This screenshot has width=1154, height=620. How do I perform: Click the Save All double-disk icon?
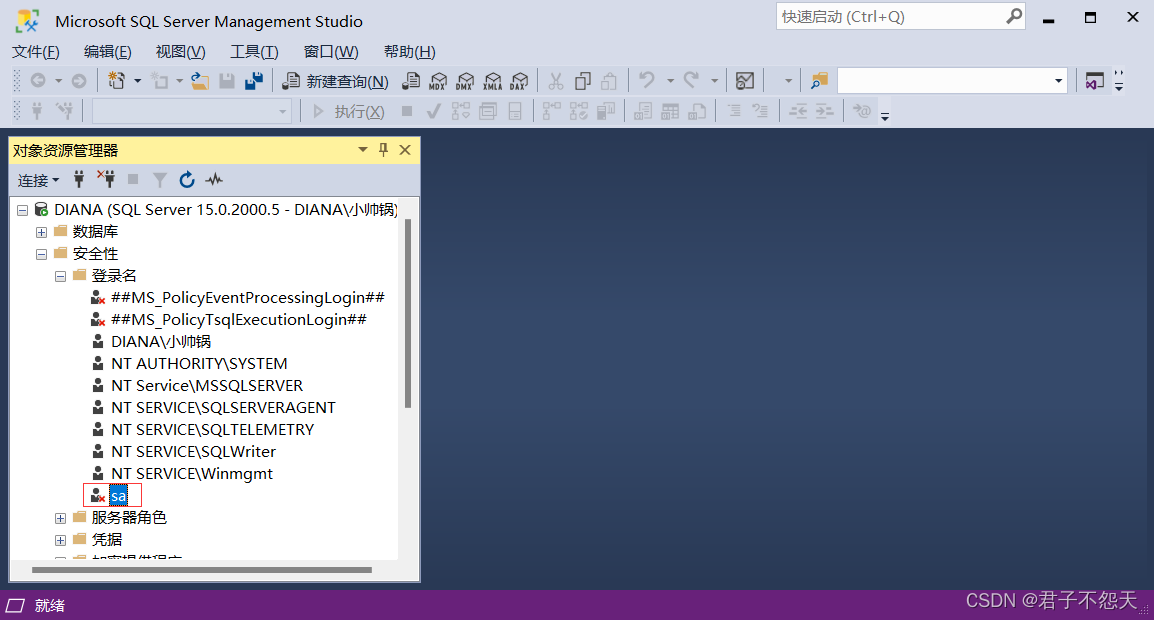click(x=254, y=80)
